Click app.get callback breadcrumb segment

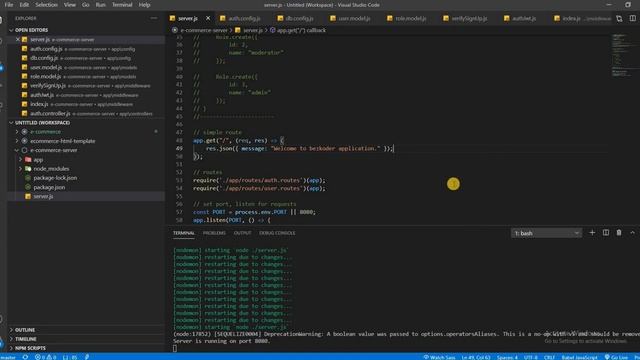pyautogui.click(x=301, y=30)
